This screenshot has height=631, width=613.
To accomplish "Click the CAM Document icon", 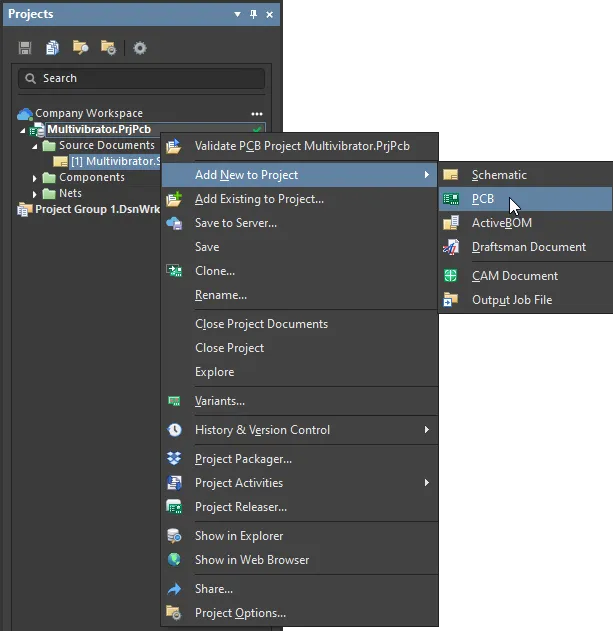I will 450,276.
